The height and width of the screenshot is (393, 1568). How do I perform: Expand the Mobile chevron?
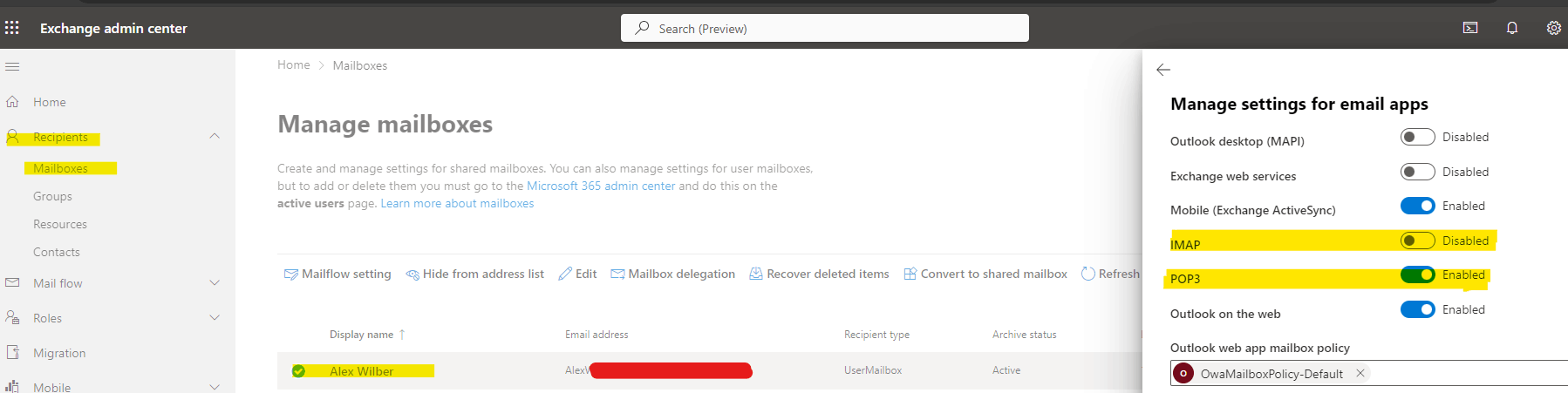tap(215, 387)
